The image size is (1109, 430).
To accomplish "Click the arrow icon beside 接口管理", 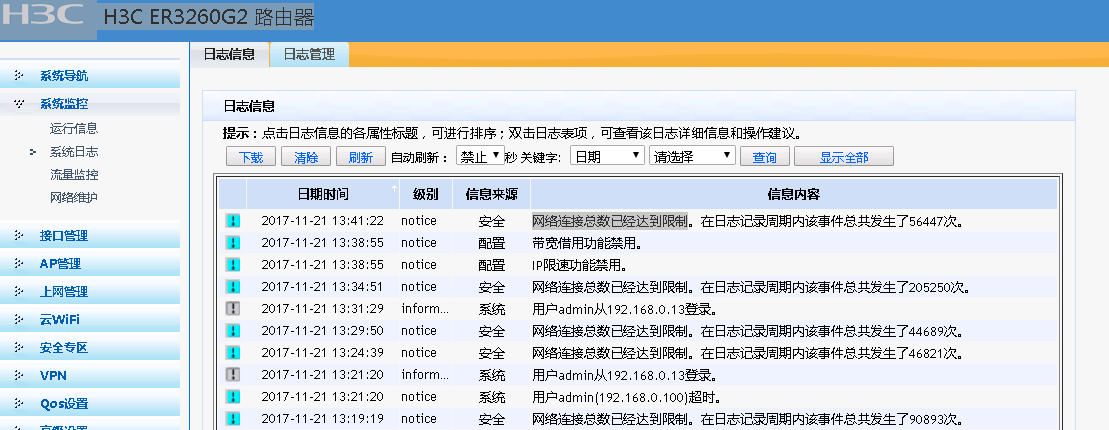I will 19,236.
